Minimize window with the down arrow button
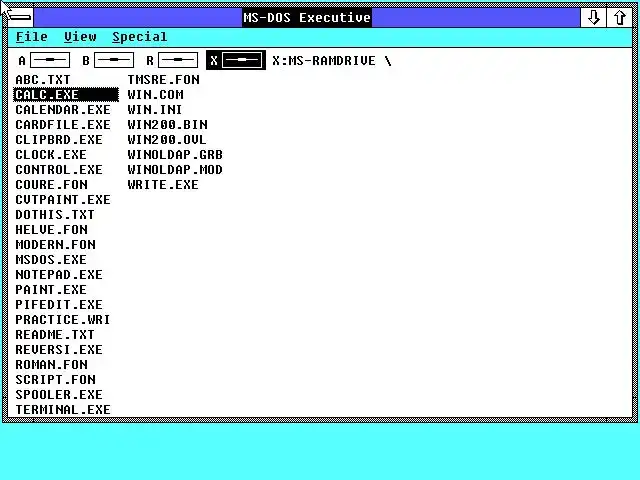Screen dimensions: 640x480 coord(593,18)
